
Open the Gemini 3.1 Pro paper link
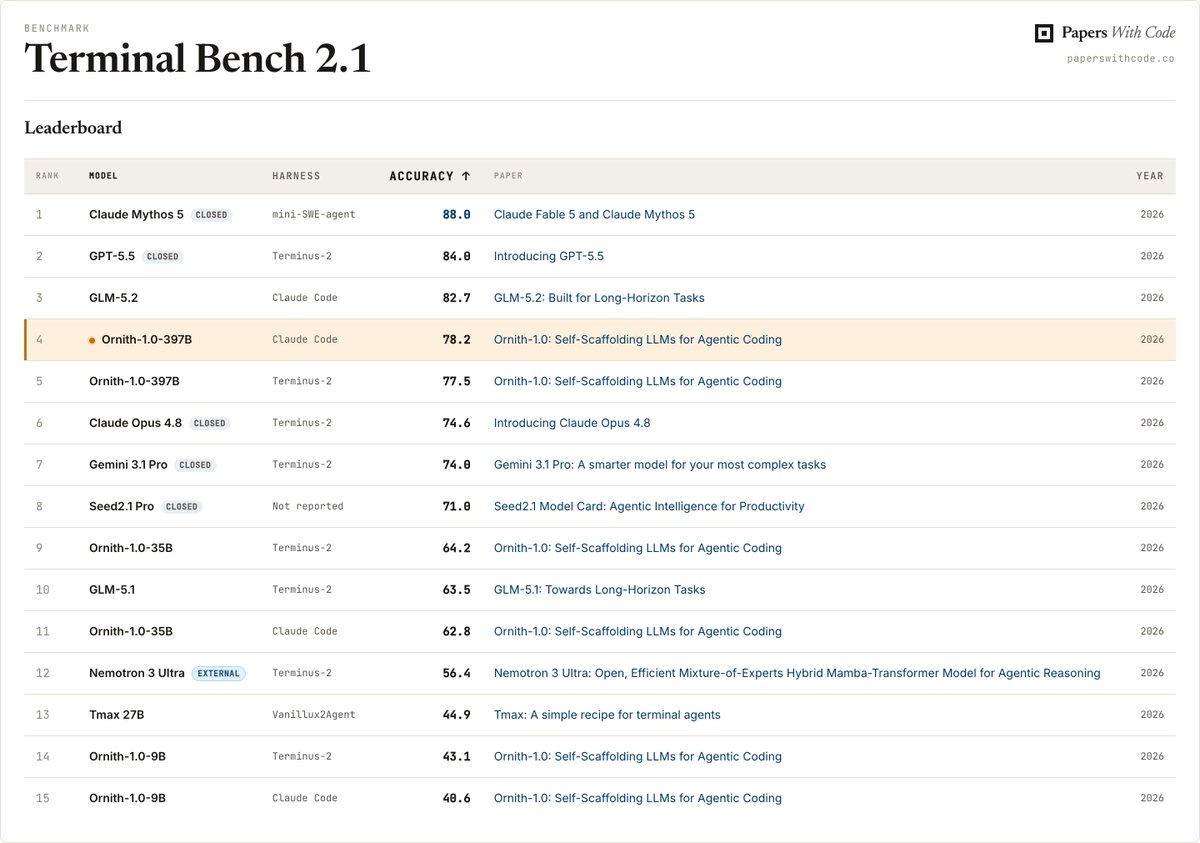(660, 465)
